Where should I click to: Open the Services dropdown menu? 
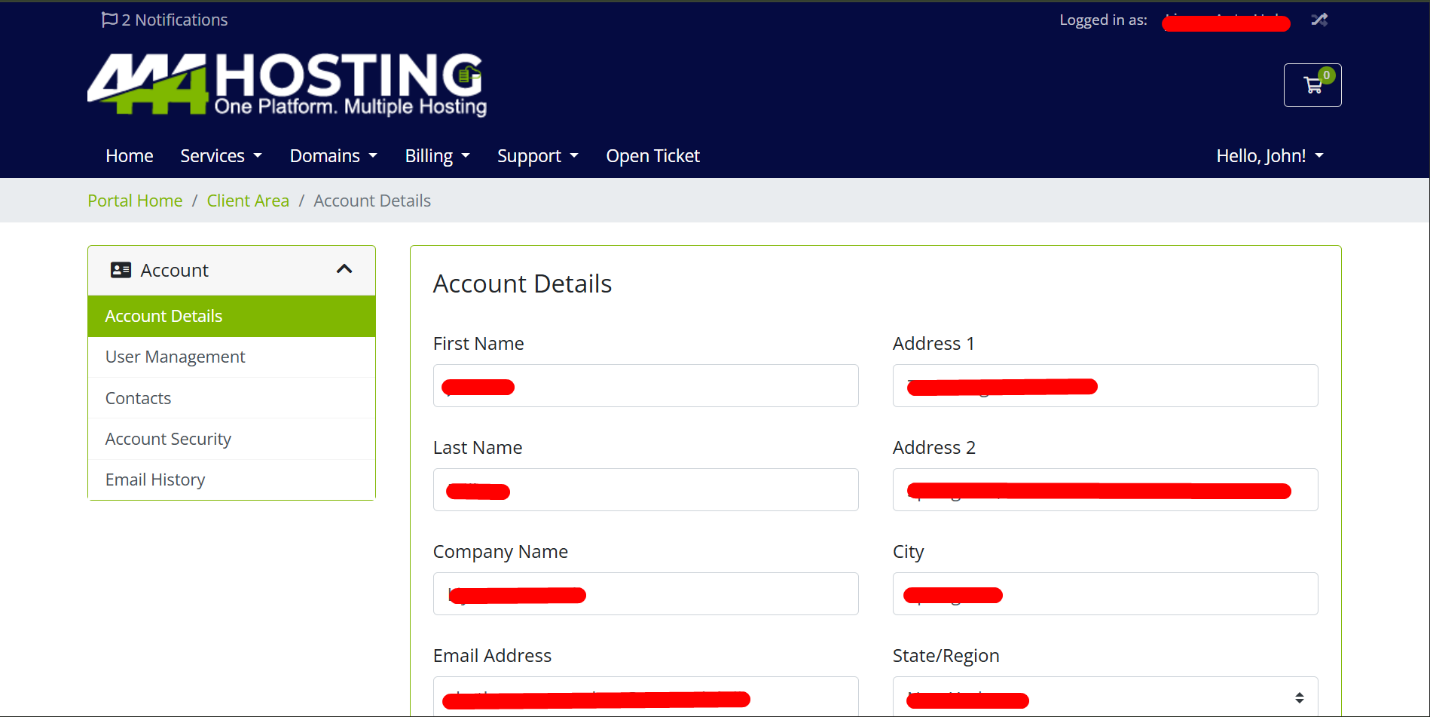click(x=220, y=156)
